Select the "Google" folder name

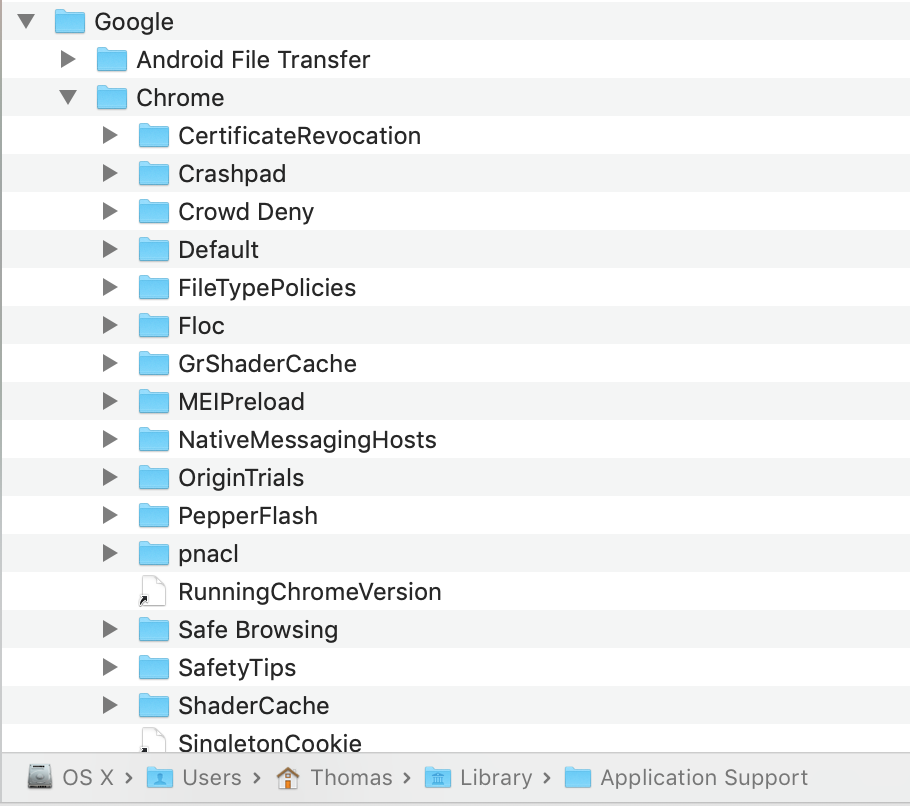point(134,22)
